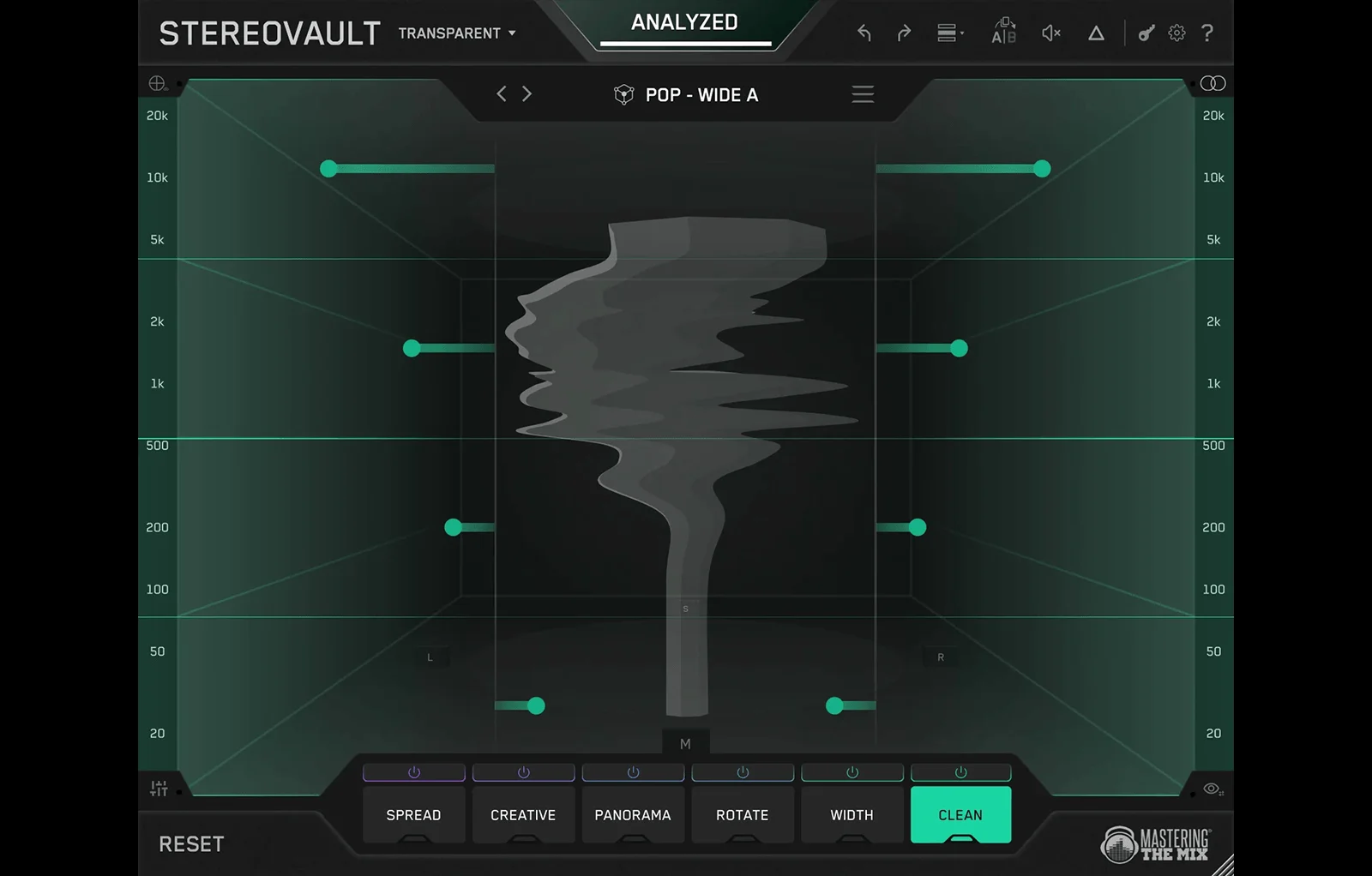Click the left 2k band width handle
Viewport: 1372px width, 876px height.
412,348
